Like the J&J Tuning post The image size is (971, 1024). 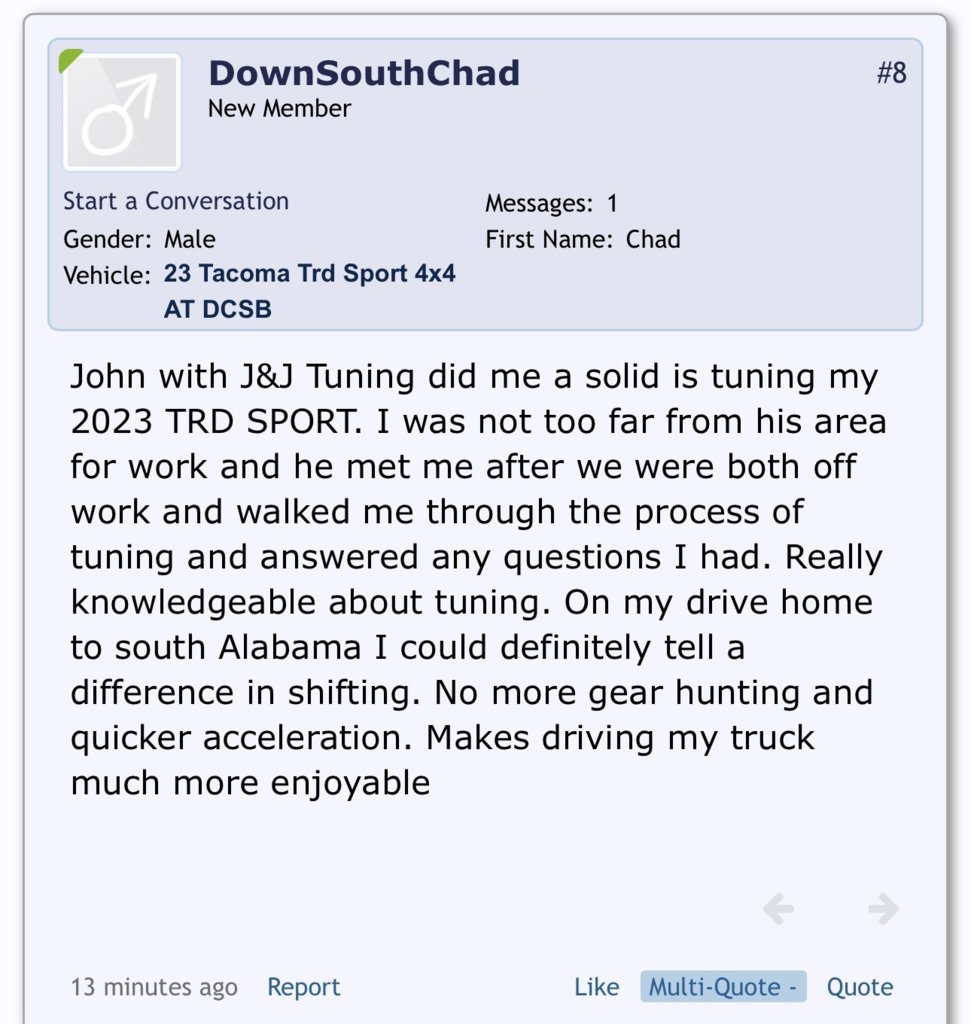597,987
